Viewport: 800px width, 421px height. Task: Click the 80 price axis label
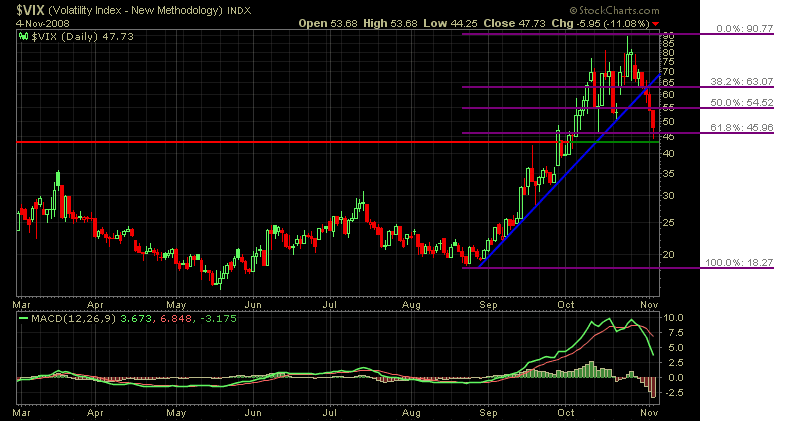pyautogui.click(x=668, y=53)
